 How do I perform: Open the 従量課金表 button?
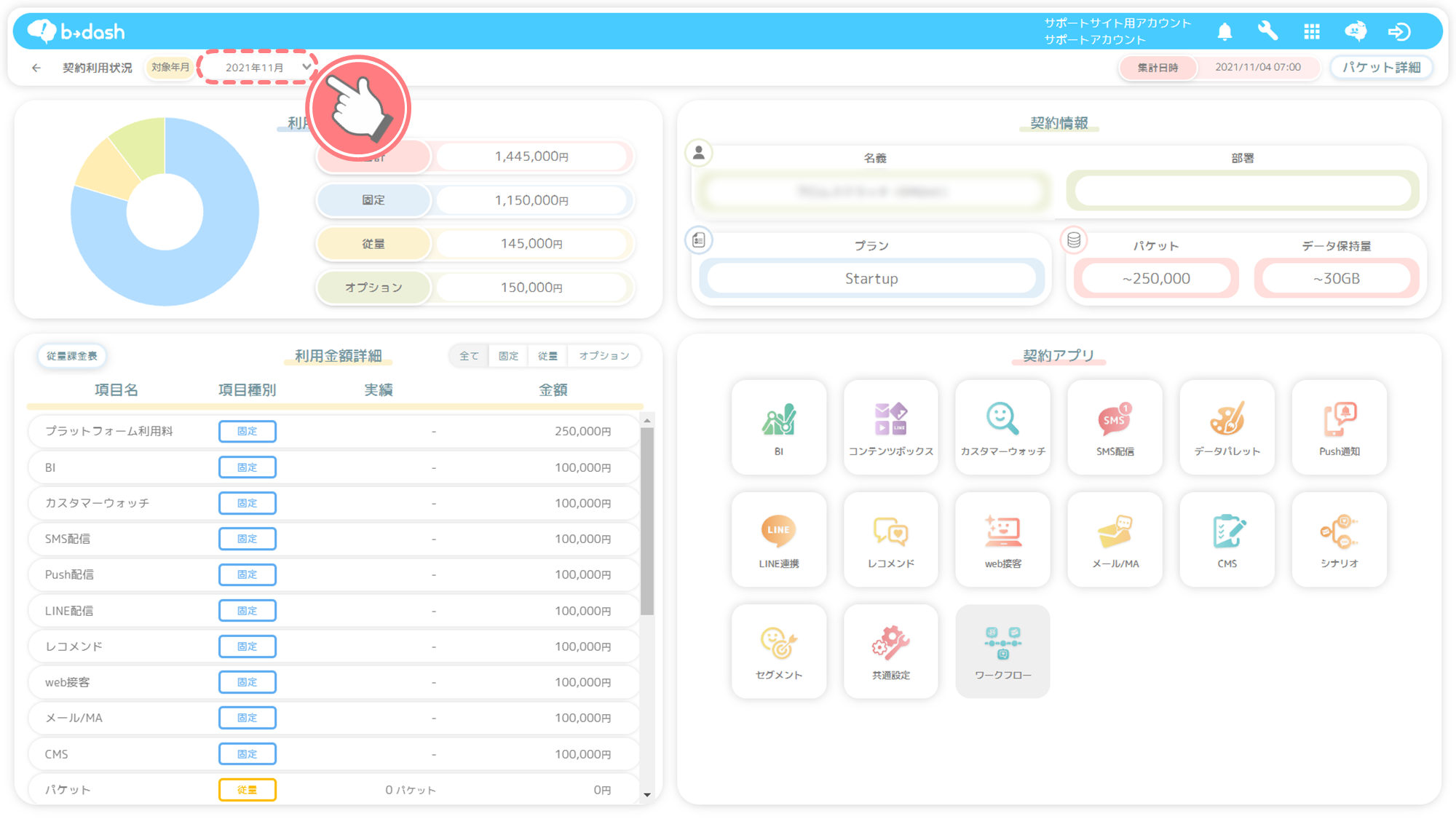pos(71,356)
